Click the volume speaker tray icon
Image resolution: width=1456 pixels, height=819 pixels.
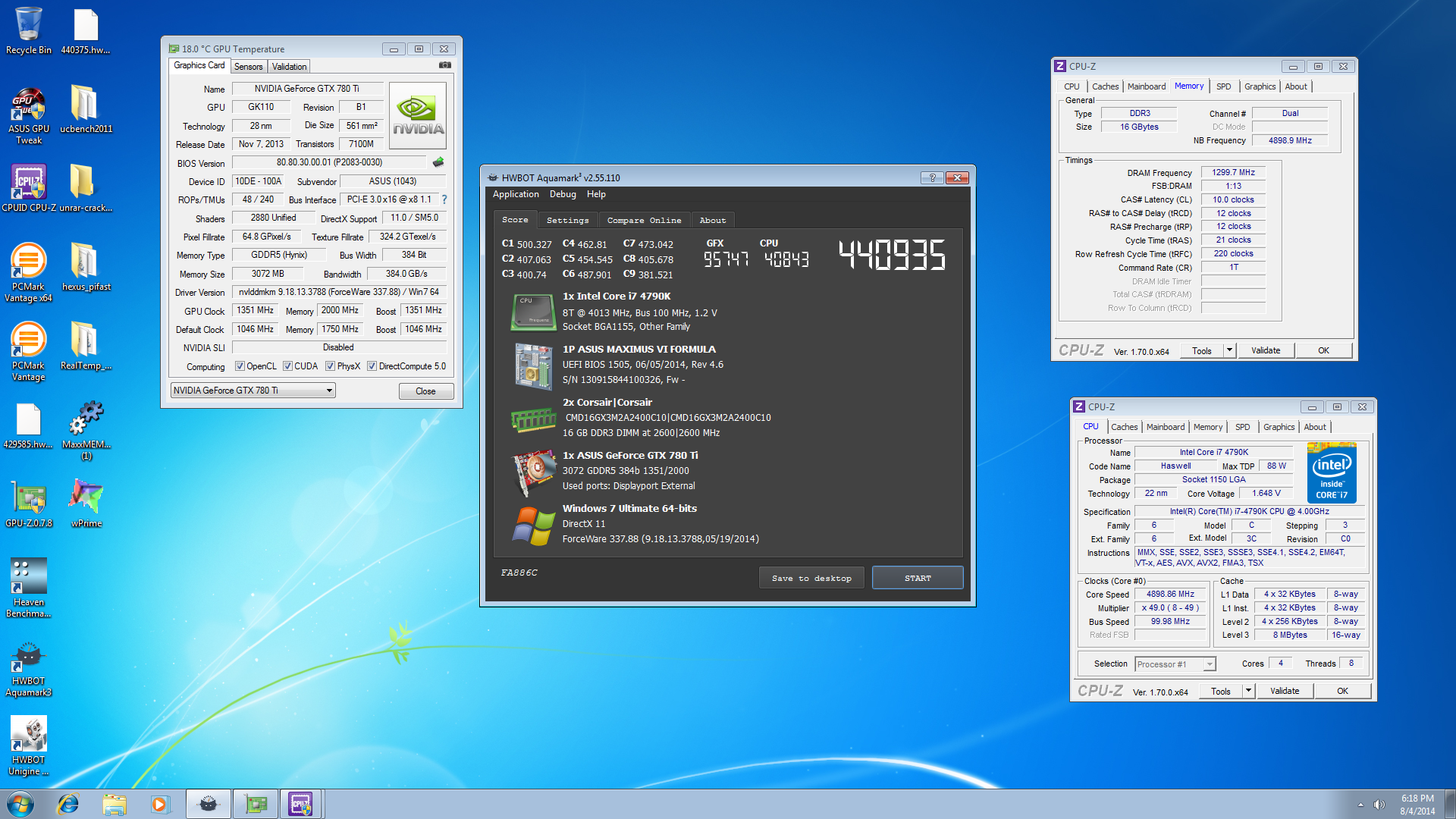click(1379, 805)
